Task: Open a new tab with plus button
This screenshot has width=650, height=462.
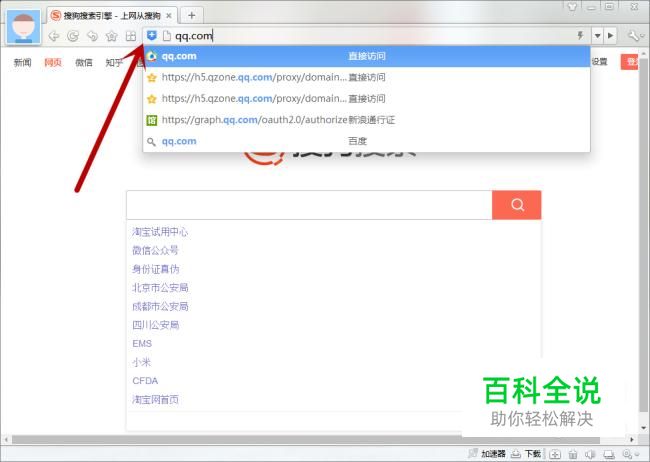Action: [192, 15]
